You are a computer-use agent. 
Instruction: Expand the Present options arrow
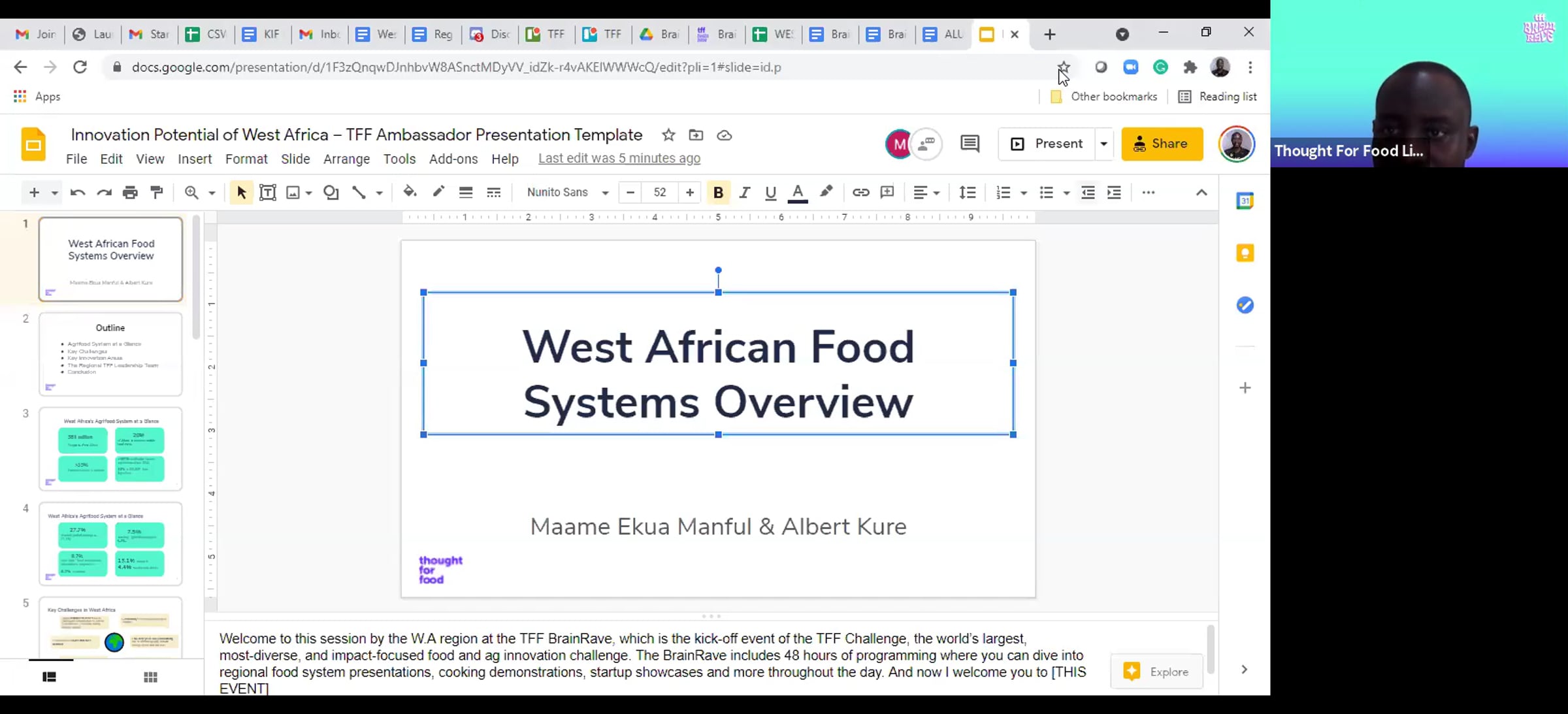[x=1103, y=144]
